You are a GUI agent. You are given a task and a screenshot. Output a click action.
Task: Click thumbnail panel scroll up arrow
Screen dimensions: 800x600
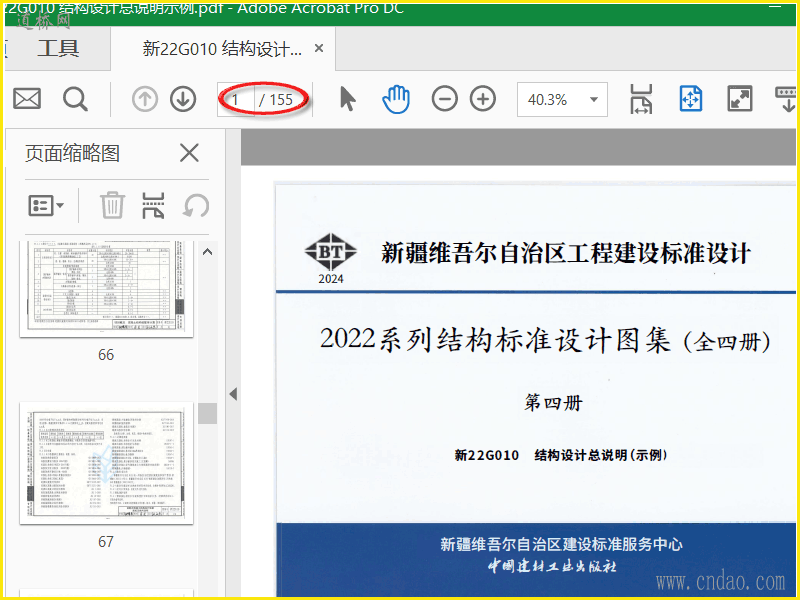[x=207, y=252]
